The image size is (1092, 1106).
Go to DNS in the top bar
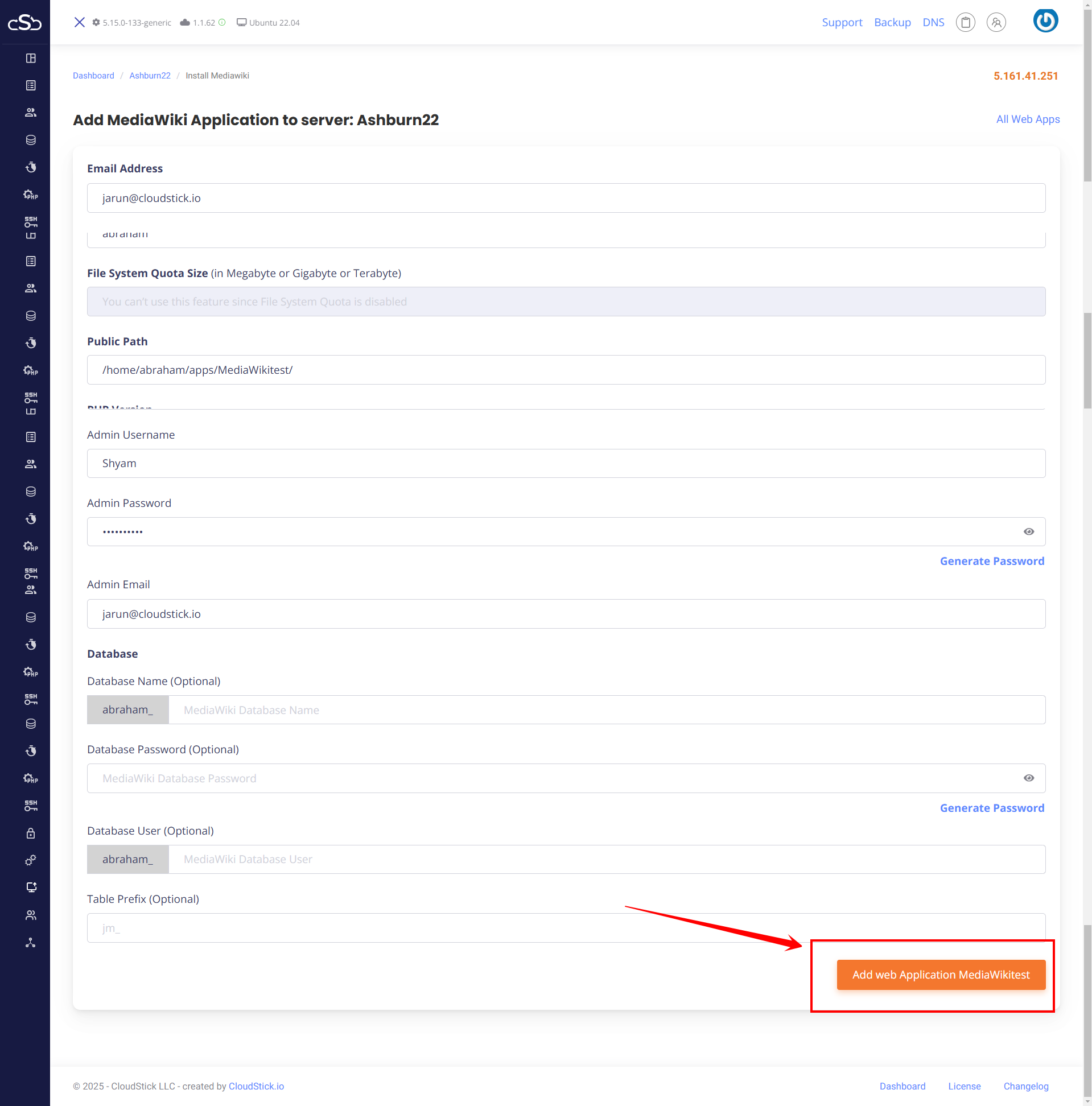pyautogui.click(x=933, y=22)
